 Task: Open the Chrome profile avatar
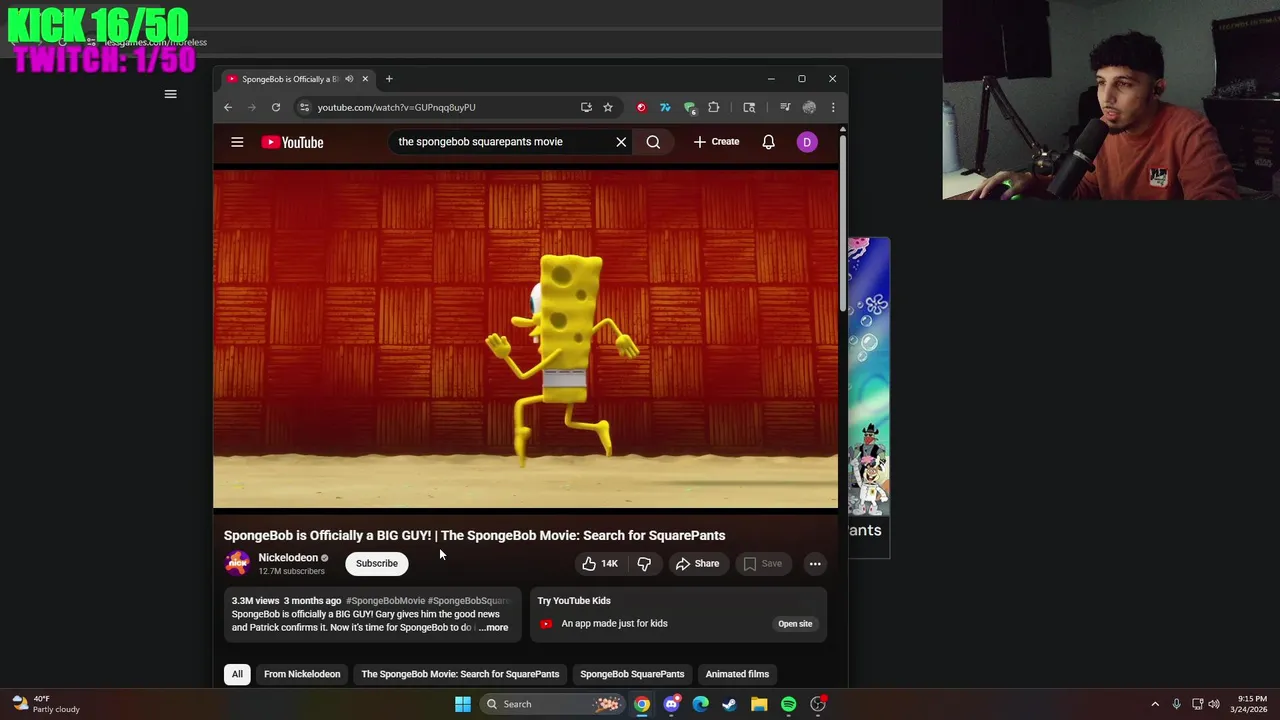point(809,107)
